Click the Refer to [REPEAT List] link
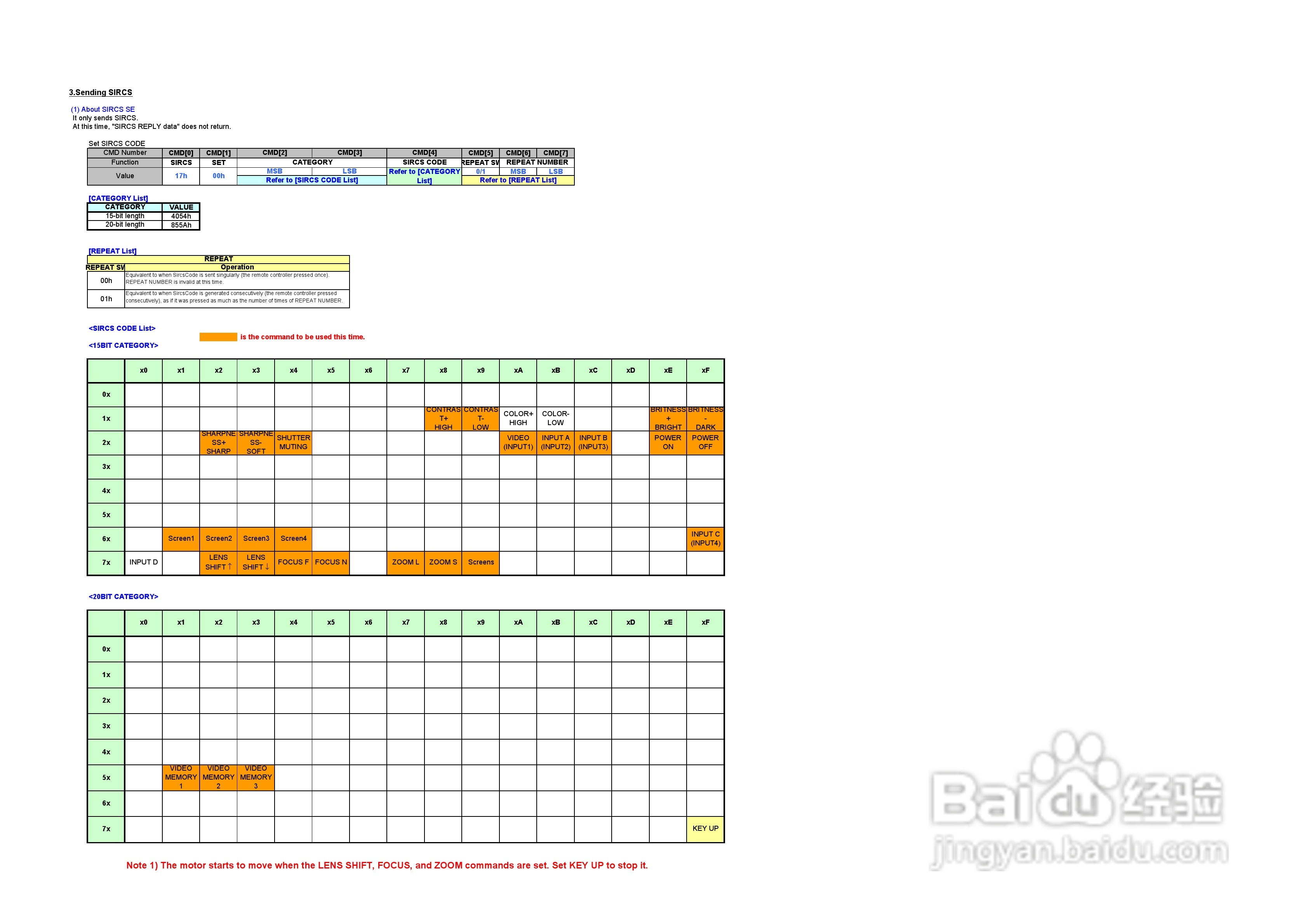This screenshot has height=924, width=1308. pos(518,181)
